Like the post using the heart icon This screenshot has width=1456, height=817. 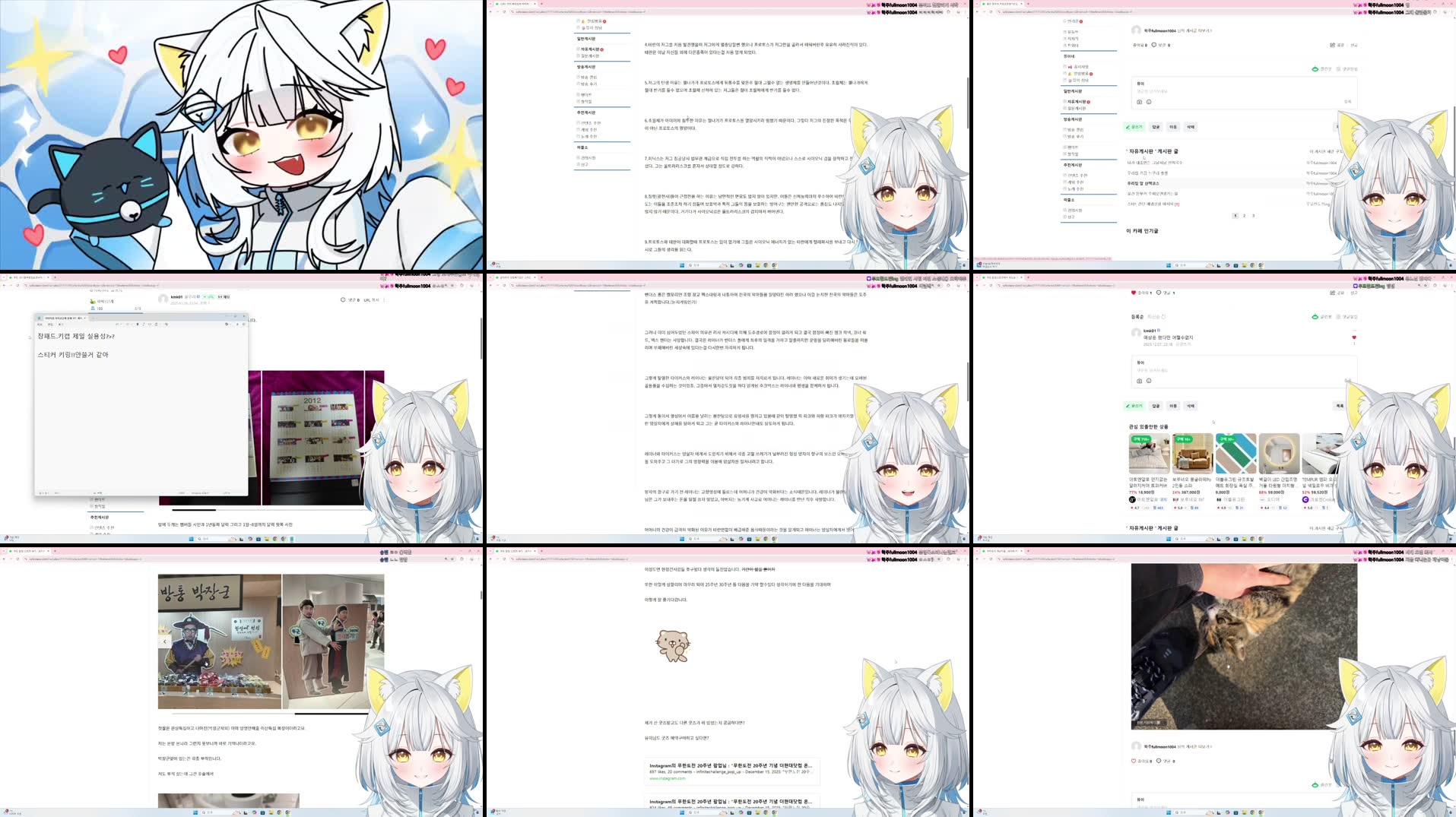(1133, 292)
